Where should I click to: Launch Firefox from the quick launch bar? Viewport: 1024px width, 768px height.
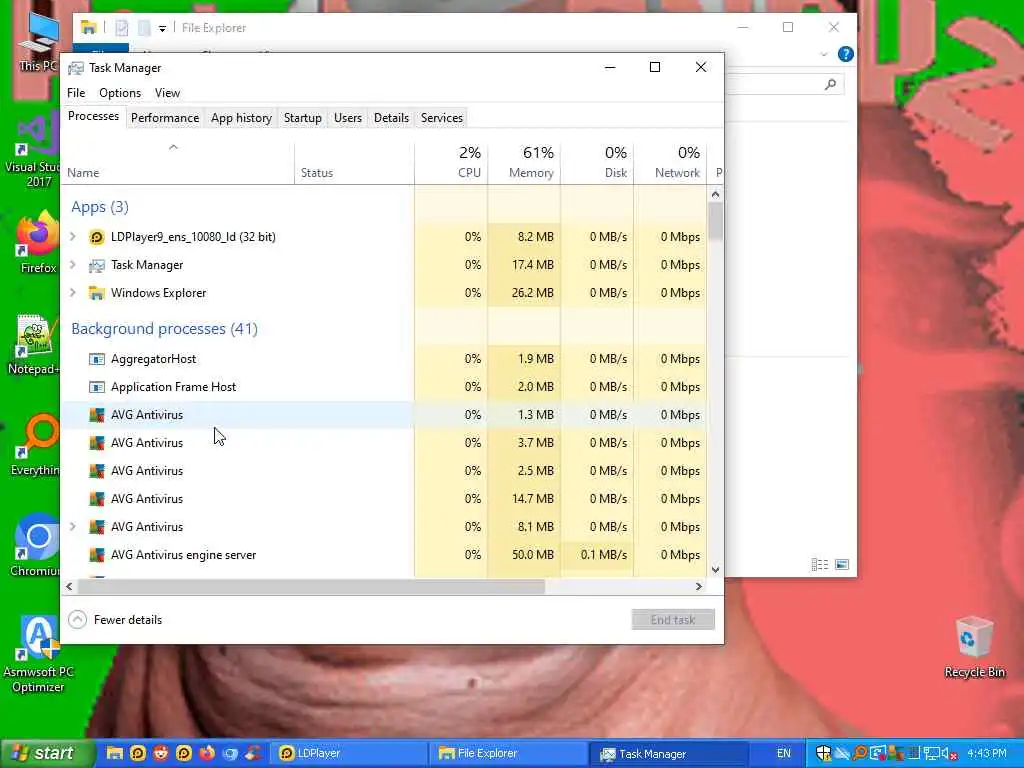pyautogui.click(x=207, y=753)
